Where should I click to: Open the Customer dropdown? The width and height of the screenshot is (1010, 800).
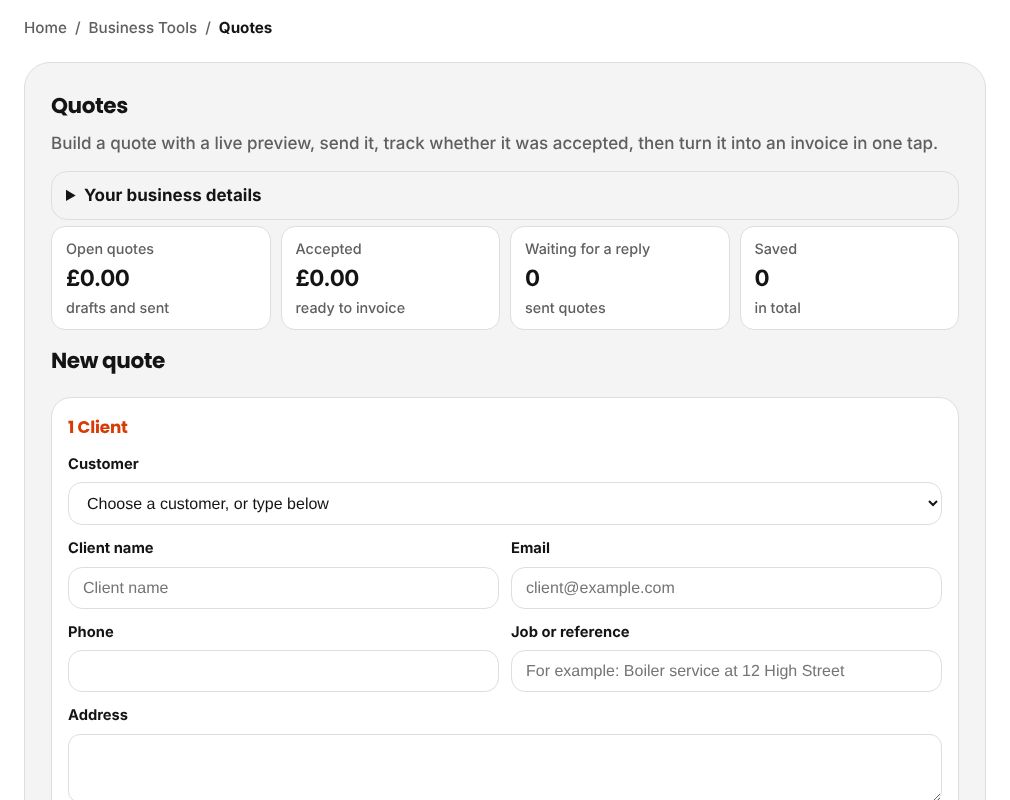(x=505, y=504)
